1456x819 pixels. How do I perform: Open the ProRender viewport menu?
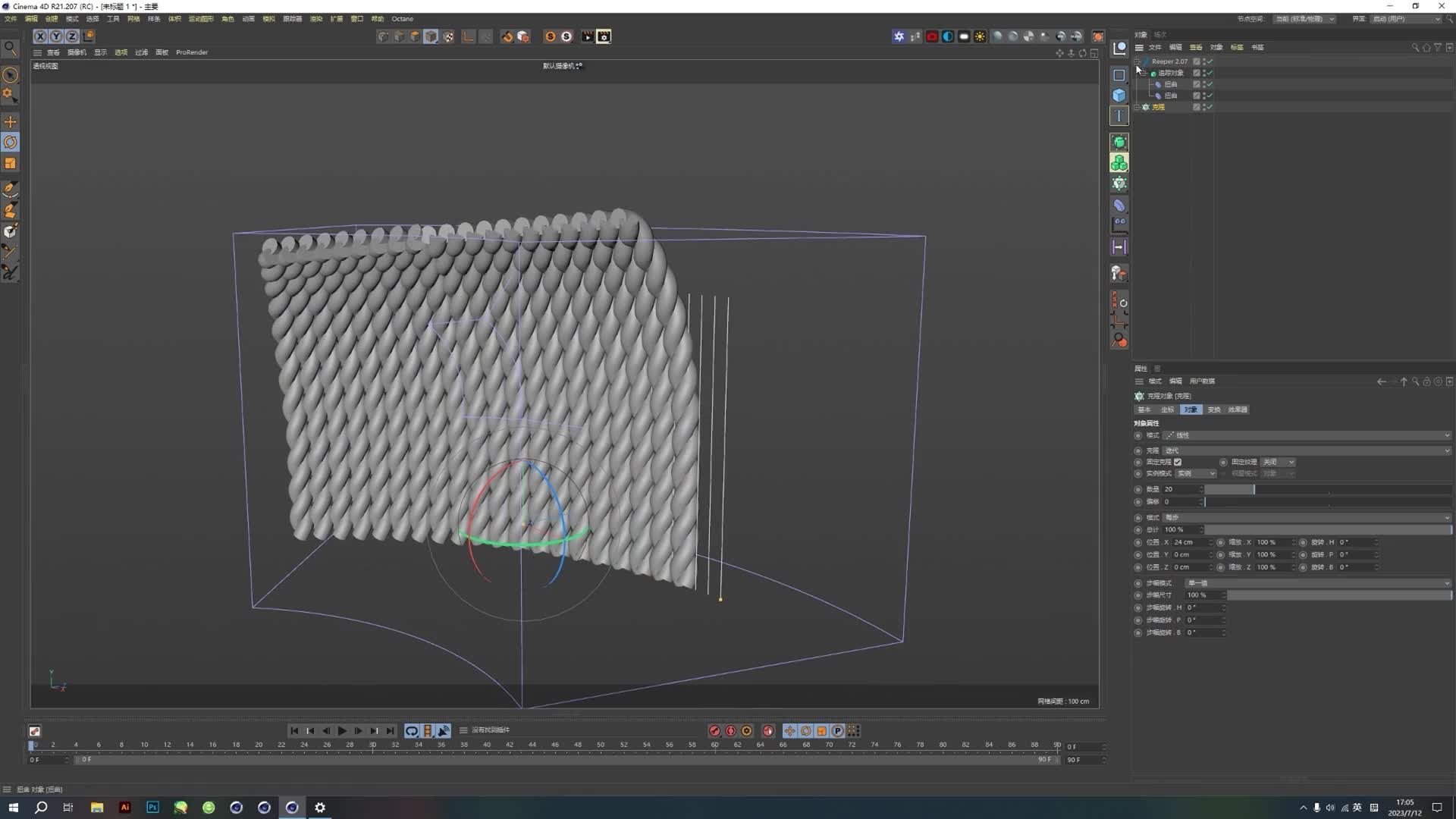192,52
